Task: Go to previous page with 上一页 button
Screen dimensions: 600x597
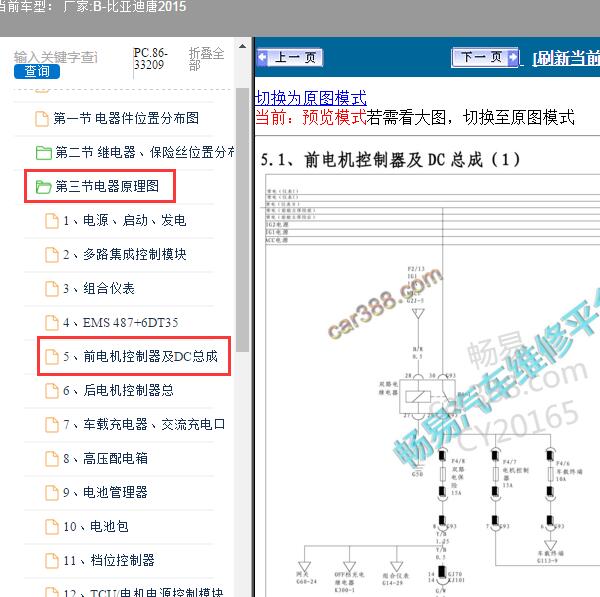Action: [289, 58]
